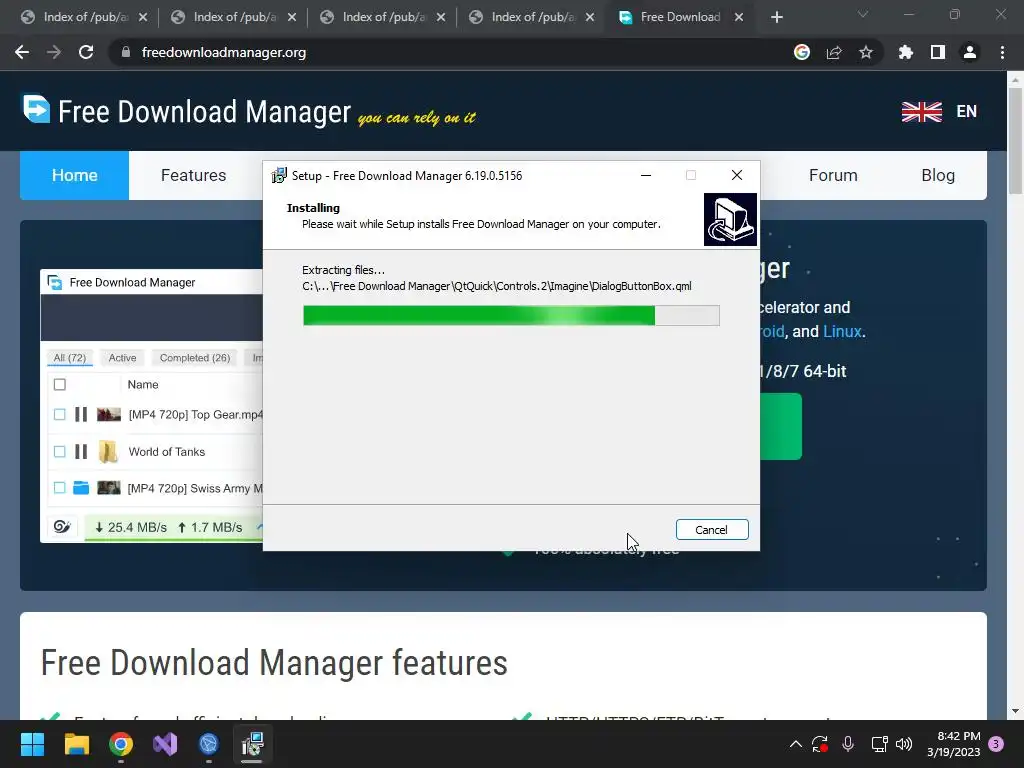Click the sync status tray icon
This screenshot has height=768, width=1024.
pos(820,744)
